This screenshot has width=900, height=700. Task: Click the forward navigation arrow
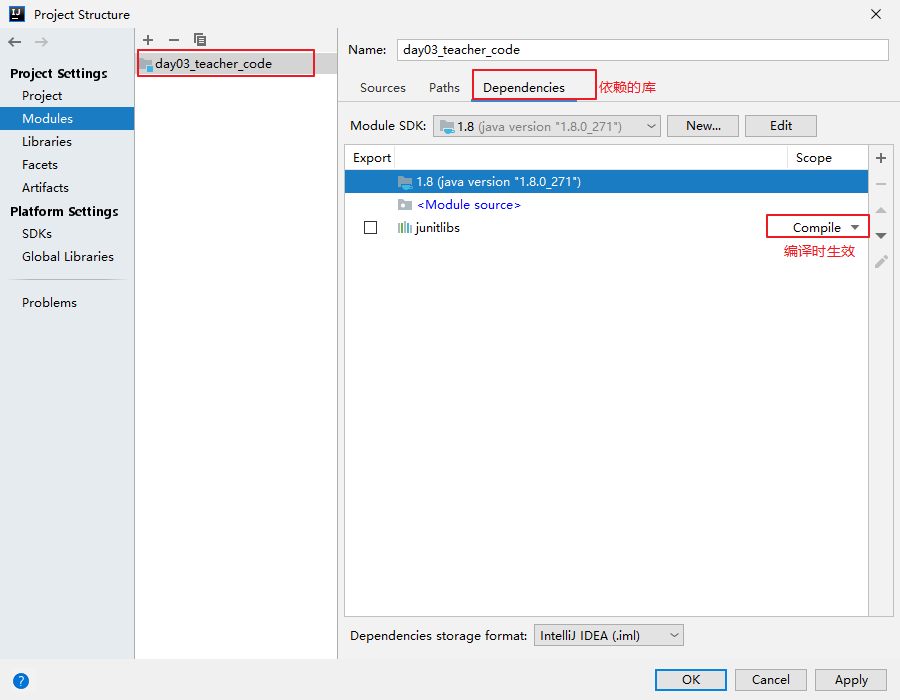click(41, 42)
